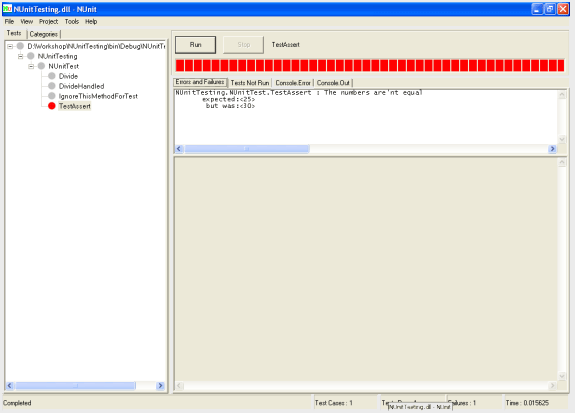Image resolution: width=575 pixels, height=413 pixels.
Task: Open the View menu
Action: click(26, 22)
